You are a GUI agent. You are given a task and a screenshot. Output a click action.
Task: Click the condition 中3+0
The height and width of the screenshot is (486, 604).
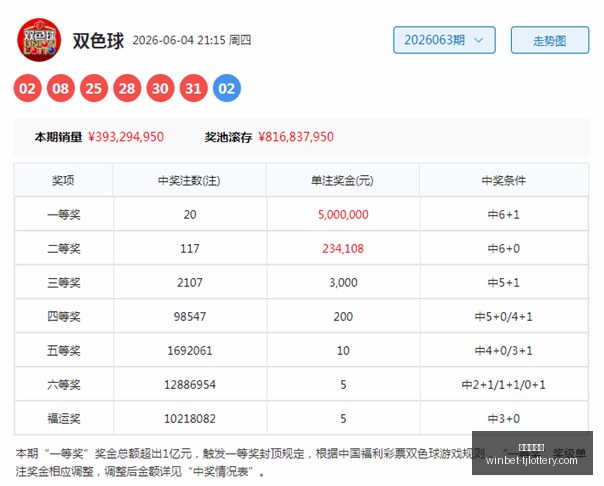(x=504, y=419)
